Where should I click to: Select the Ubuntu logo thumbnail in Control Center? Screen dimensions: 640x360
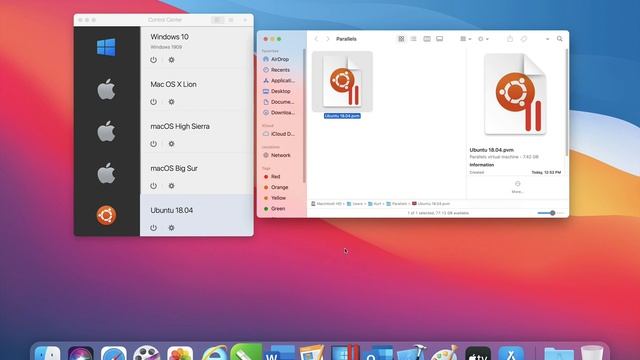[x=106, y=215]
